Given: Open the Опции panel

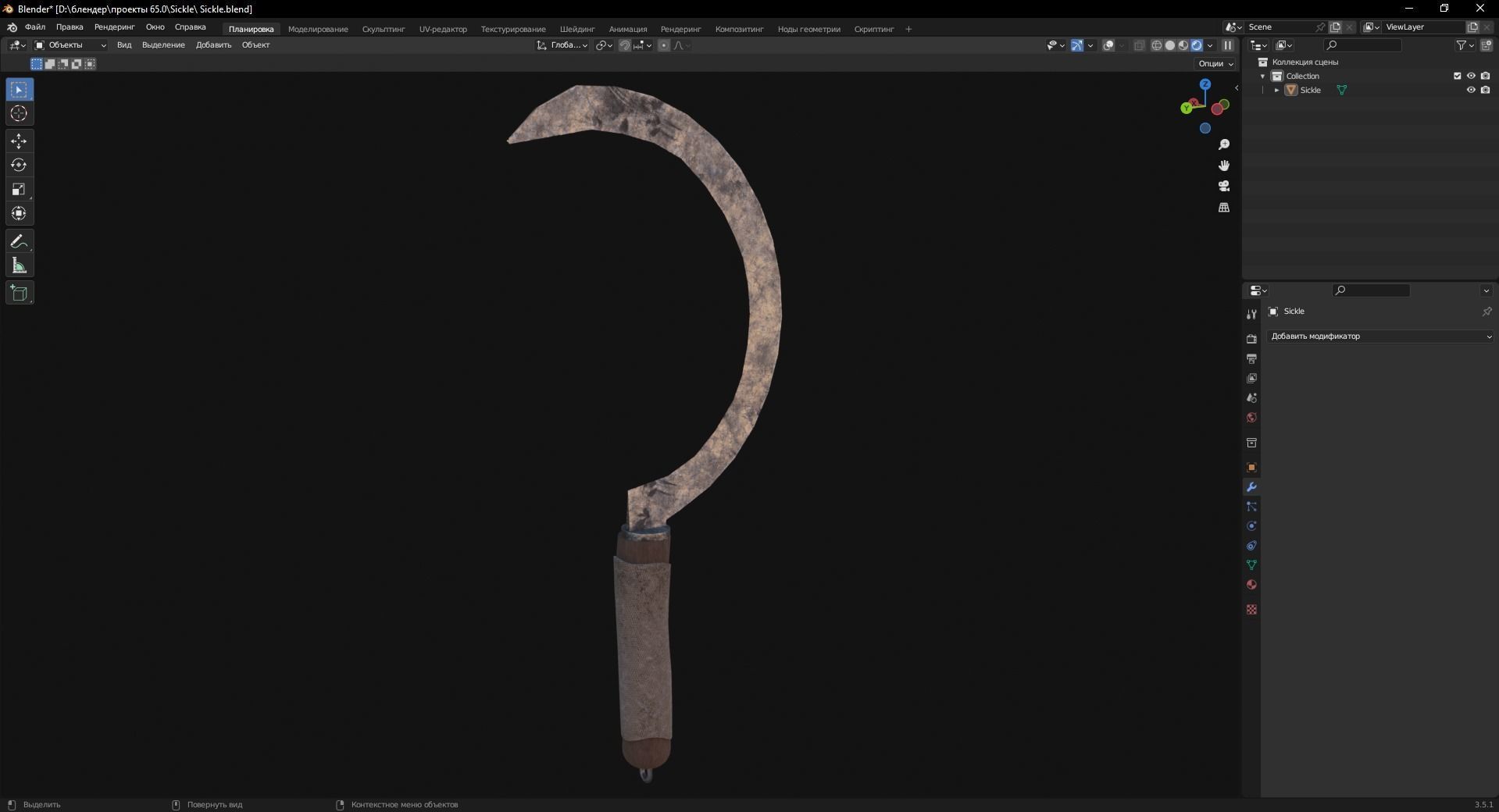Looking at the screenshot, I should tap(1212, 63).
